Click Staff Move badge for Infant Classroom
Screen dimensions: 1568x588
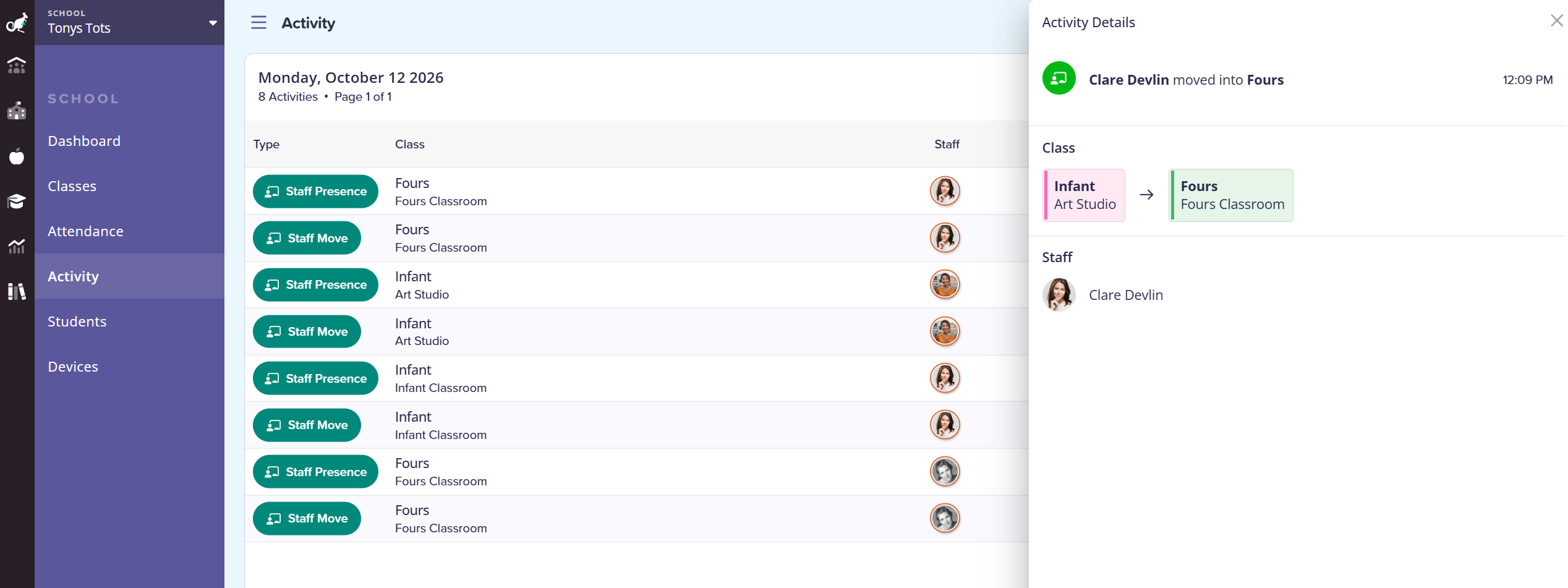click(307, 425)
